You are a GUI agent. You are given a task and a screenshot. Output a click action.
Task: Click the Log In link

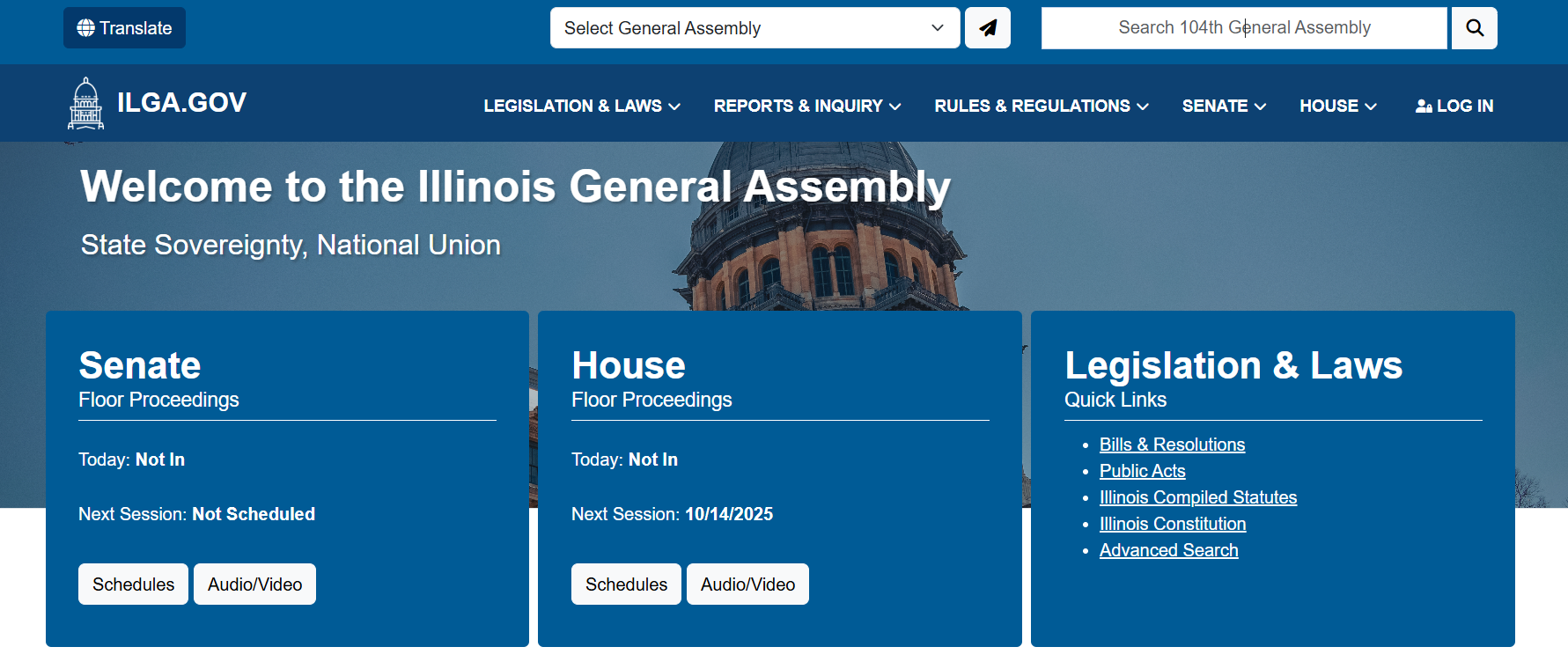(1454, 107)
